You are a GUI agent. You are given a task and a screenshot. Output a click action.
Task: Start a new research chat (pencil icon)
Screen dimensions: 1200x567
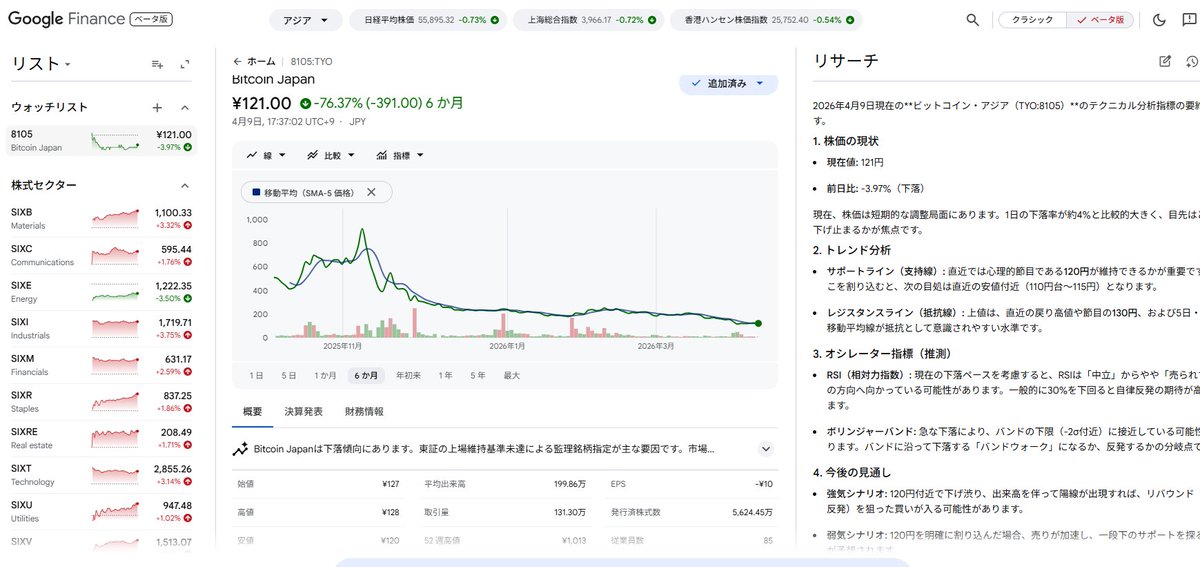[1165, 61]
